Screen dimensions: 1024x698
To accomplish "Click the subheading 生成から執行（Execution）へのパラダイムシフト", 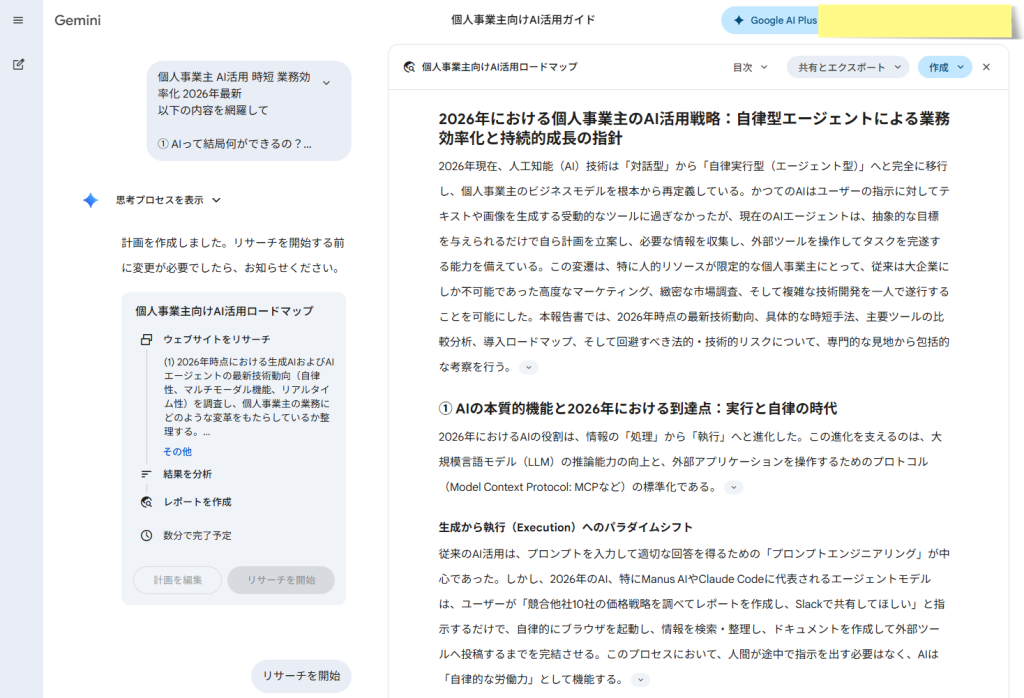I will coord(566,528).
